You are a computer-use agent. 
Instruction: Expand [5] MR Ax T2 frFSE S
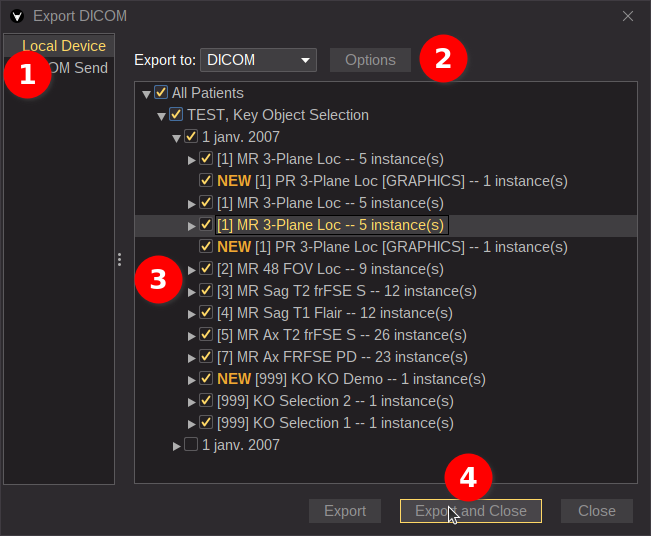[191, 336]
